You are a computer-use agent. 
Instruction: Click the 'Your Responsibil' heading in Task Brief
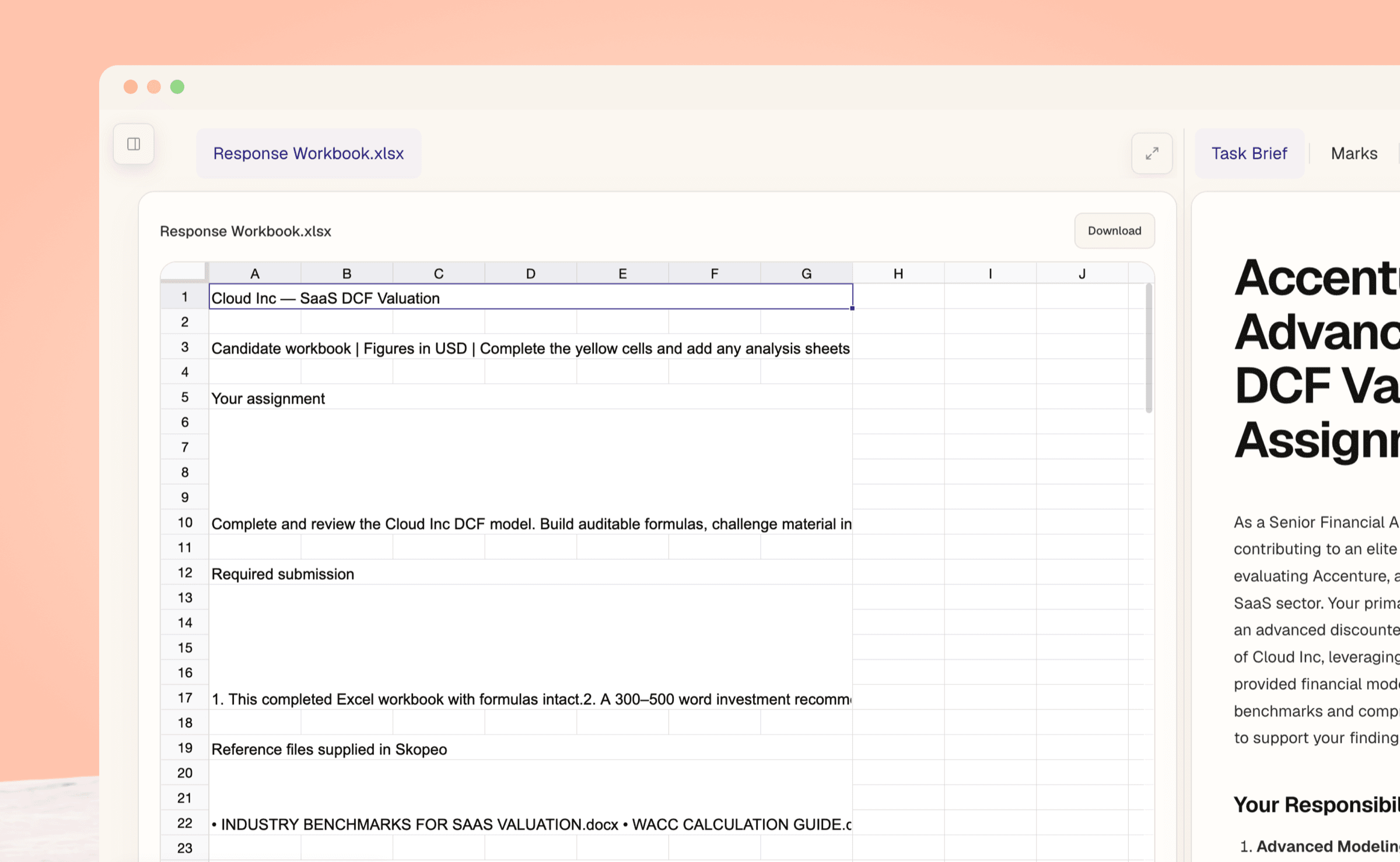(1317, 804)
